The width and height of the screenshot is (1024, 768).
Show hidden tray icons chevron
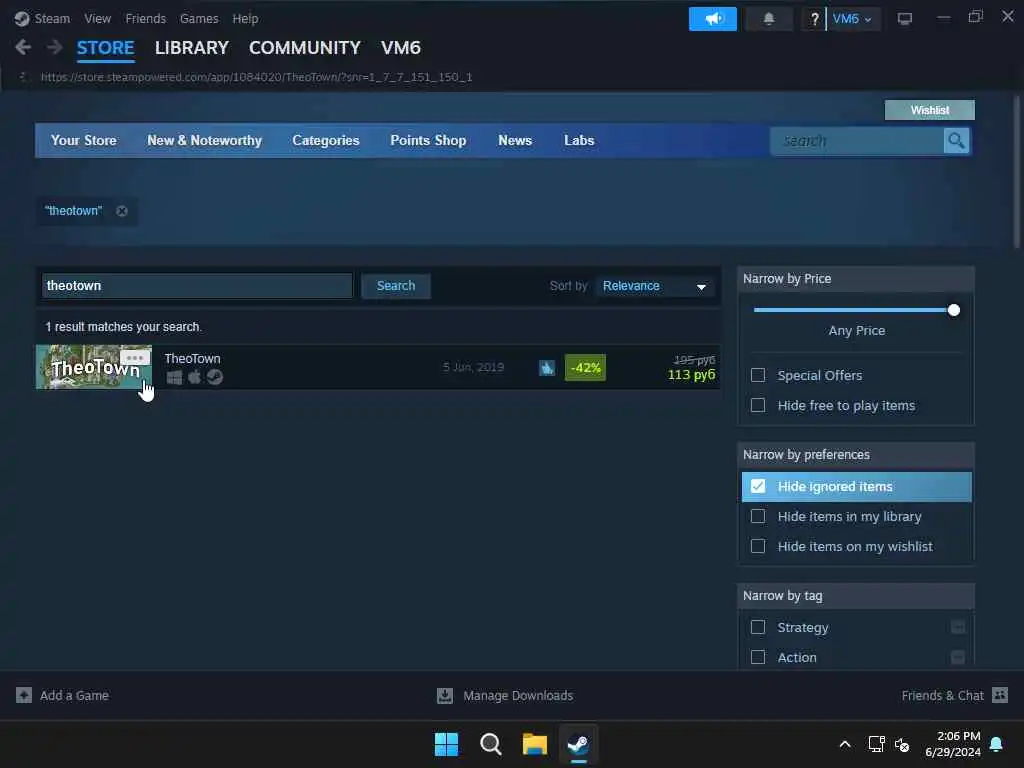[x=844, y=744]
